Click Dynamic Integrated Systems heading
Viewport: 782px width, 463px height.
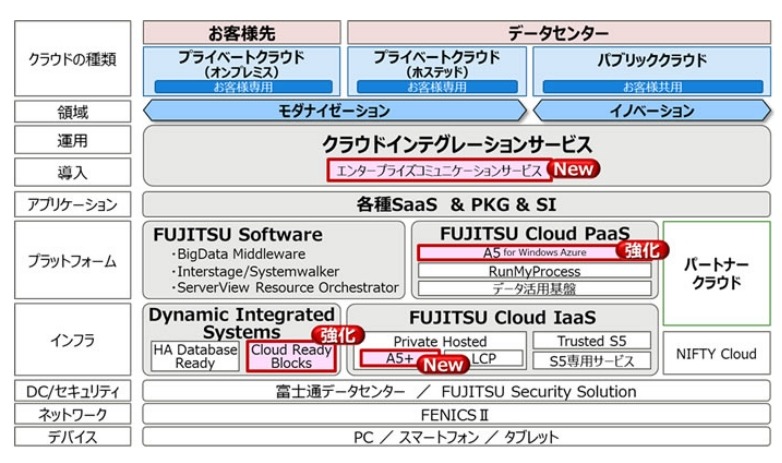click(241, 323)
